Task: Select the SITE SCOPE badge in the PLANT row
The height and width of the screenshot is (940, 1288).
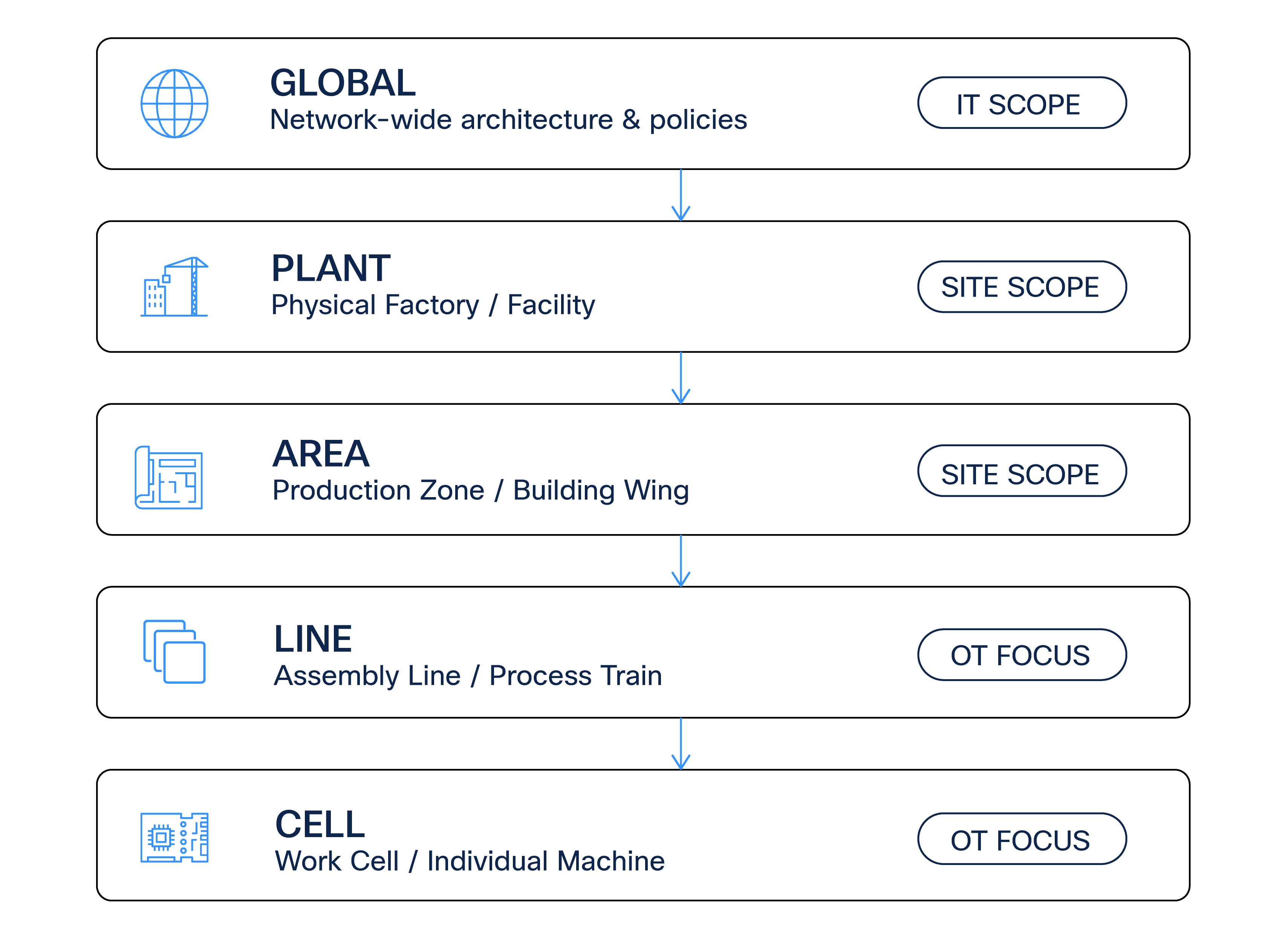Action: (x=1021, y=287)
